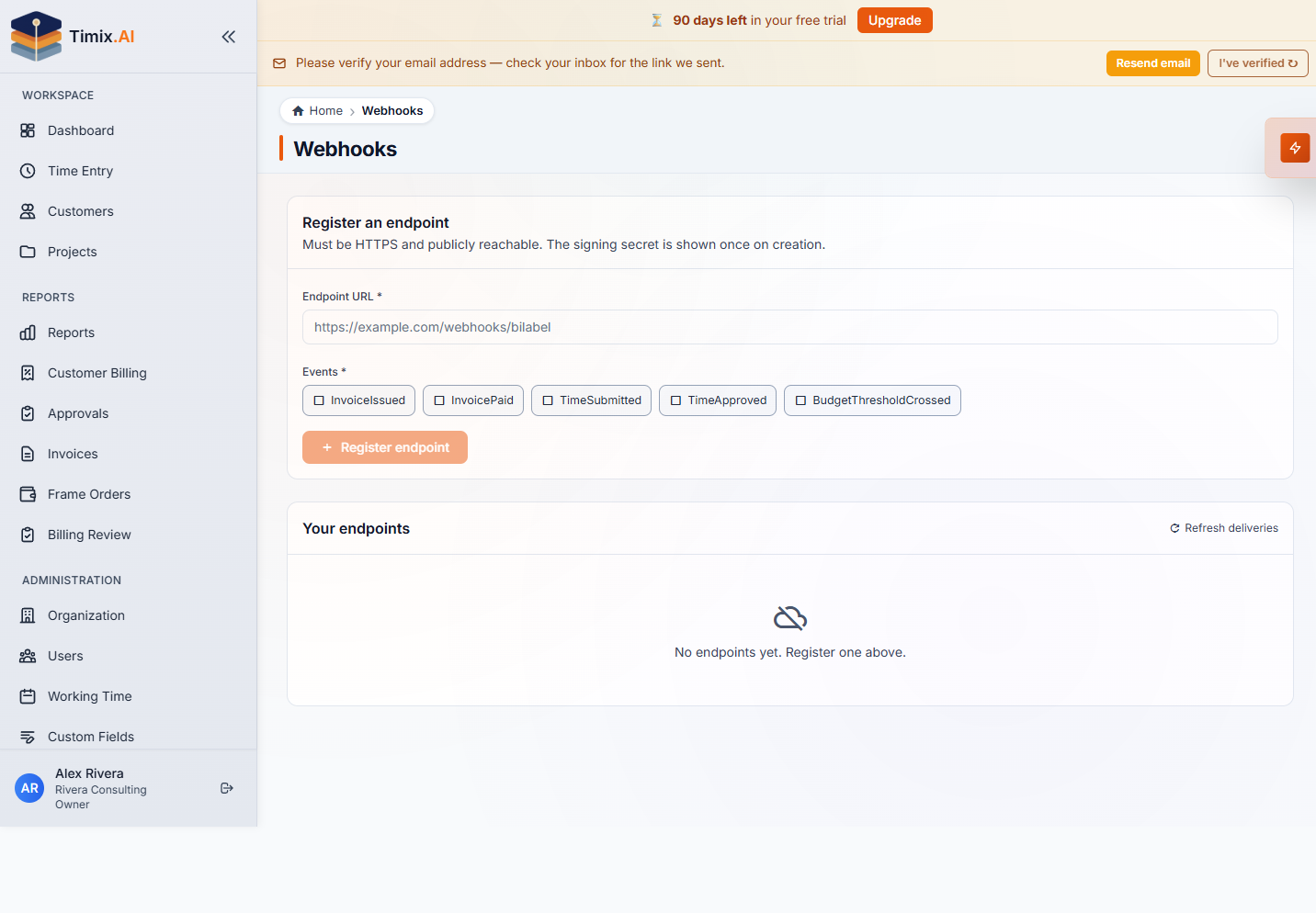The image size is (1316, 913).
Task: Click the envelope icon in verification banner
Action: click(279, 63)
